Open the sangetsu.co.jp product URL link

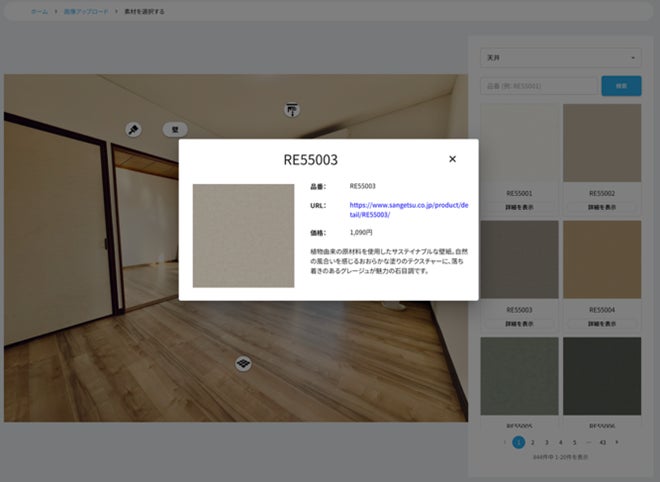(409, 210)
